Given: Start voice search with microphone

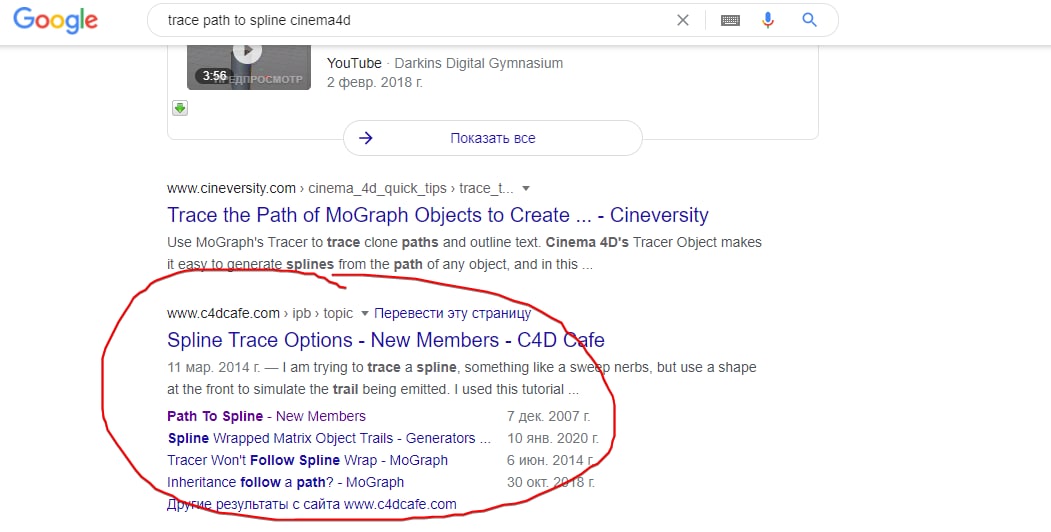Looking at the screenshot, I should (768, 20).
